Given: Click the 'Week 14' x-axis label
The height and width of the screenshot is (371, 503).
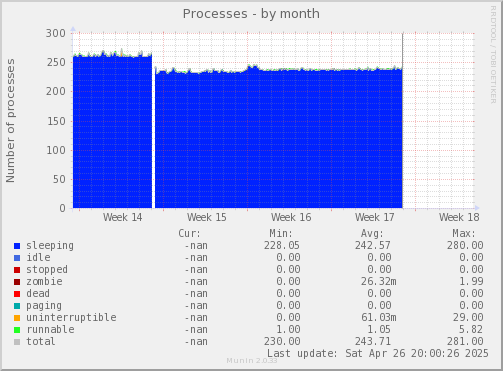Looking at the screenshot, I should (x=123, y=217).
